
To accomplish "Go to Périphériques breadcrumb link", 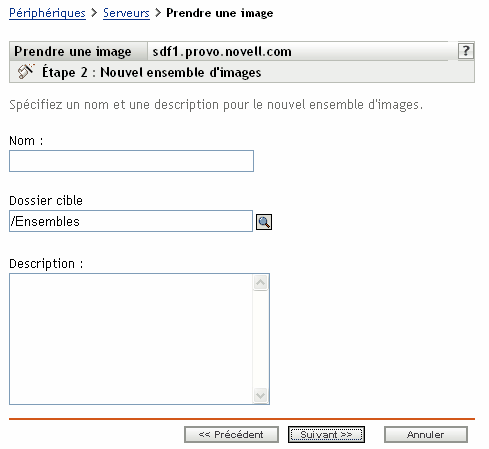I will 47,13.
